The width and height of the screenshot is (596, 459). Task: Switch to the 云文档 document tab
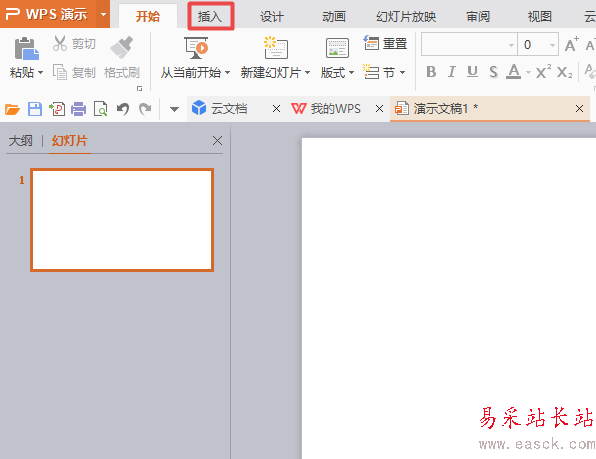tap(229, 109)
